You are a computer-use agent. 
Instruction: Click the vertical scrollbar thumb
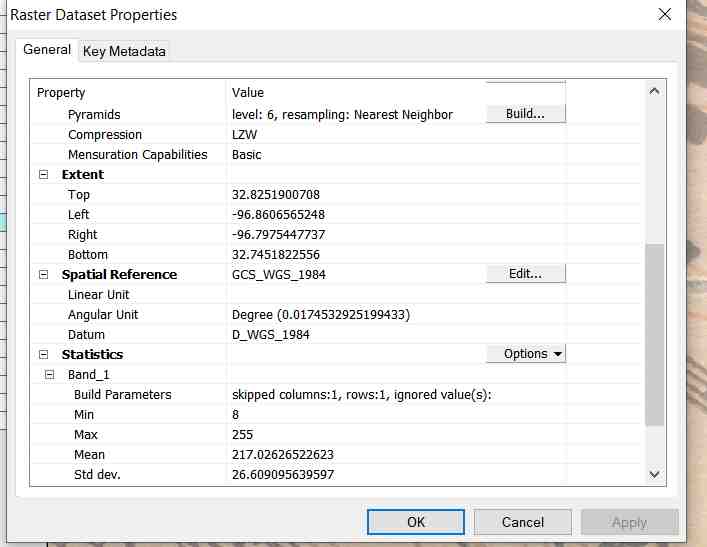[655, 335]
